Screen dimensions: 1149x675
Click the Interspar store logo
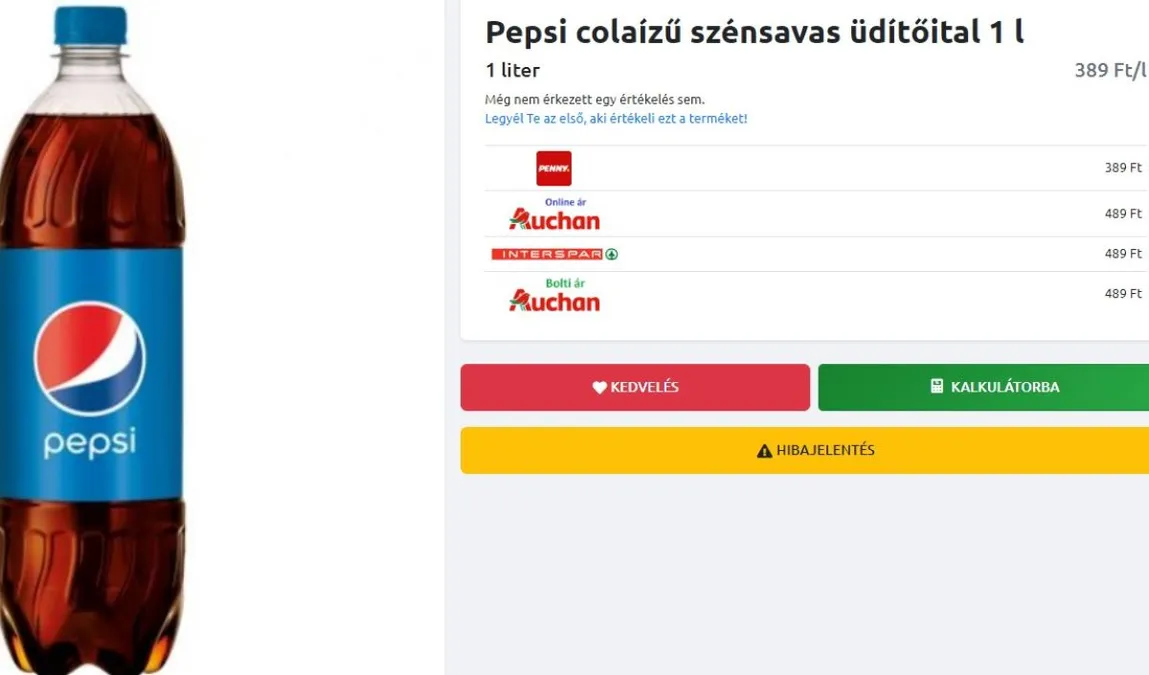point(554,254)
